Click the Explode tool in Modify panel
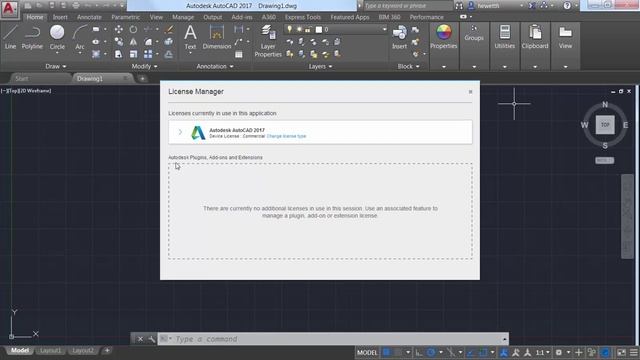 point(169,42)
